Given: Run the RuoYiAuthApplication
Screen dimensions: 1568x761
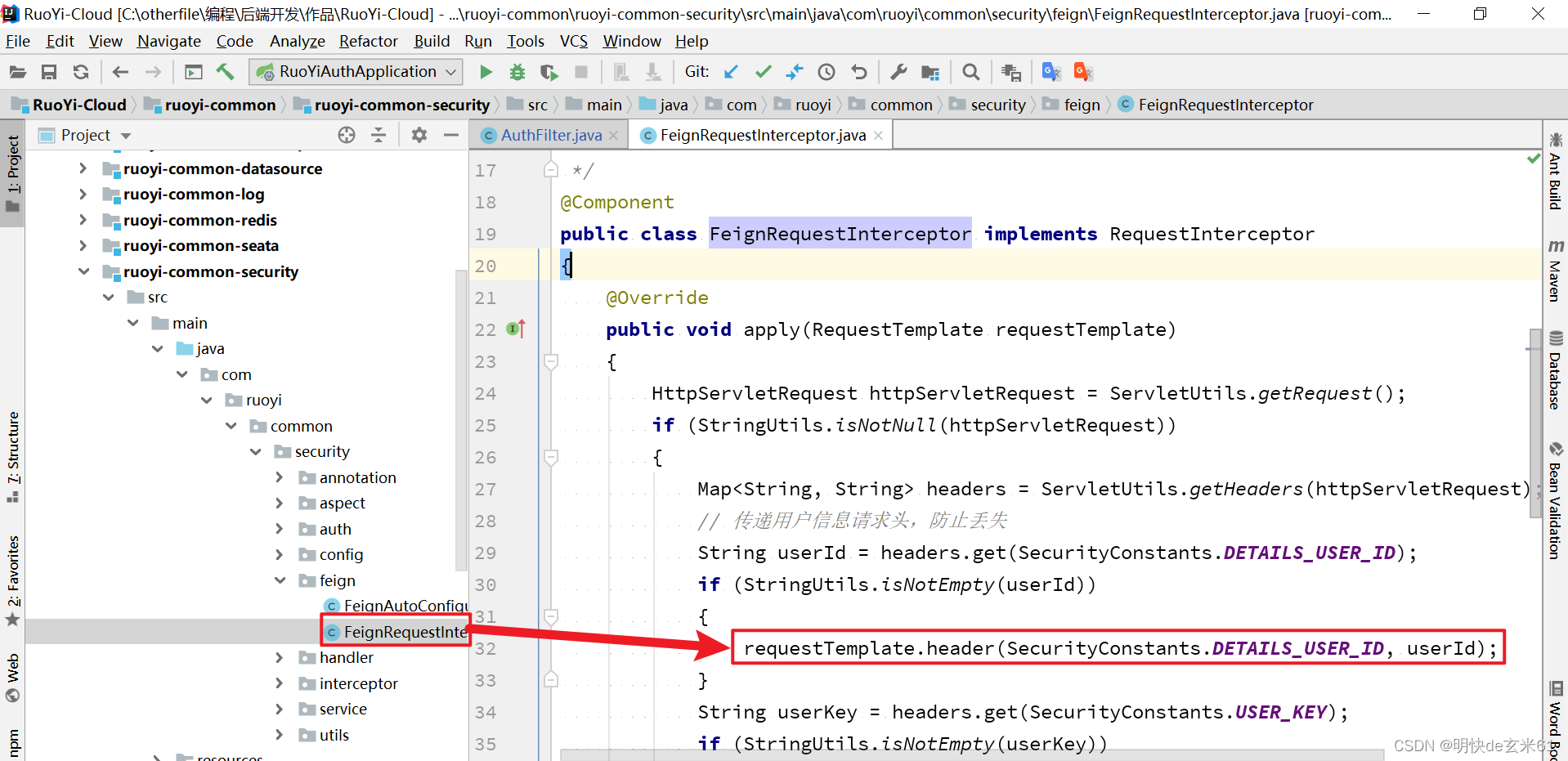Looking at the screenshot, I should pos(486,72).
